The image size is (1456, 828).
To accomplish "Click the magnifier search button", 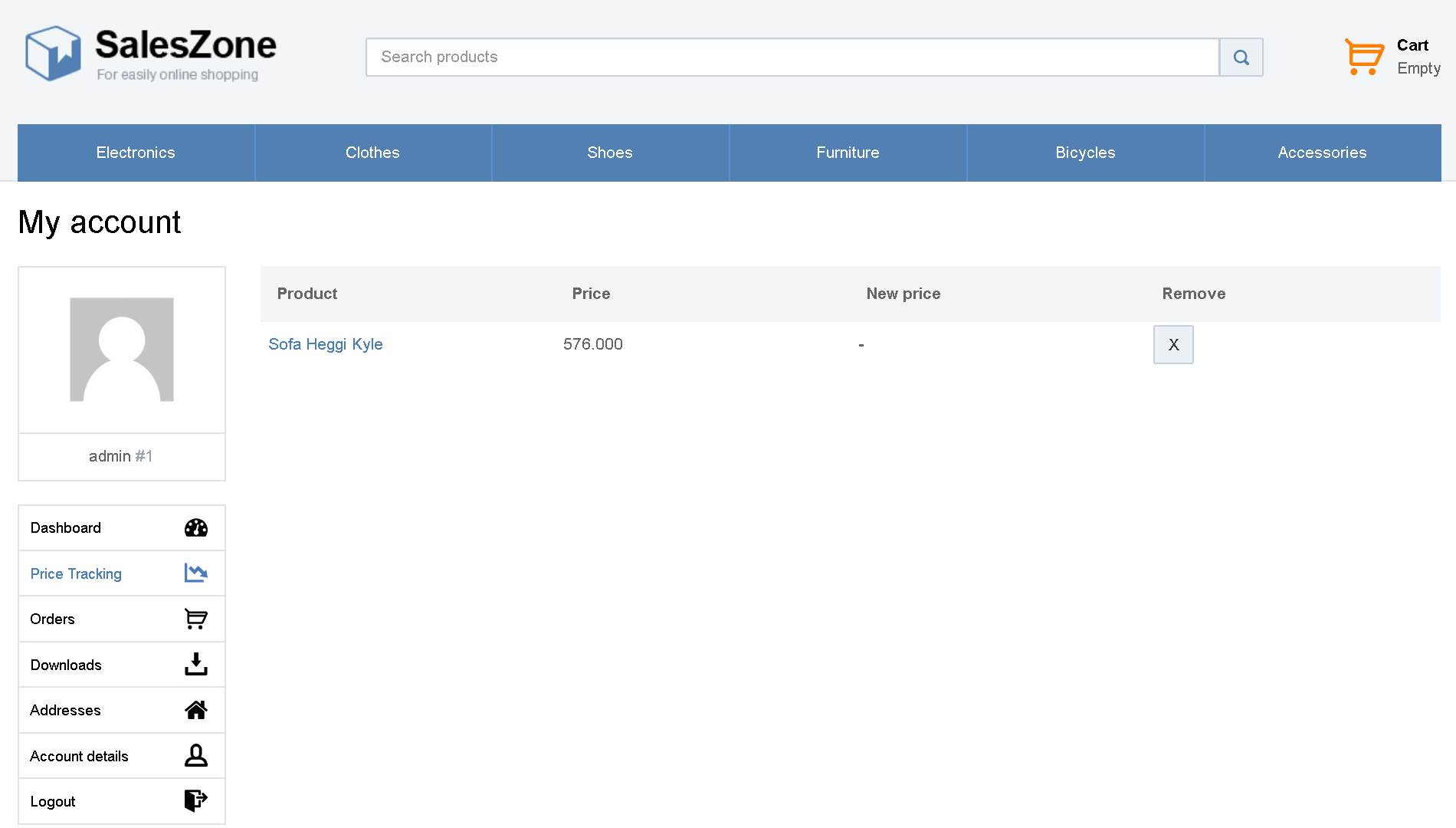I will coord(1241,58).
